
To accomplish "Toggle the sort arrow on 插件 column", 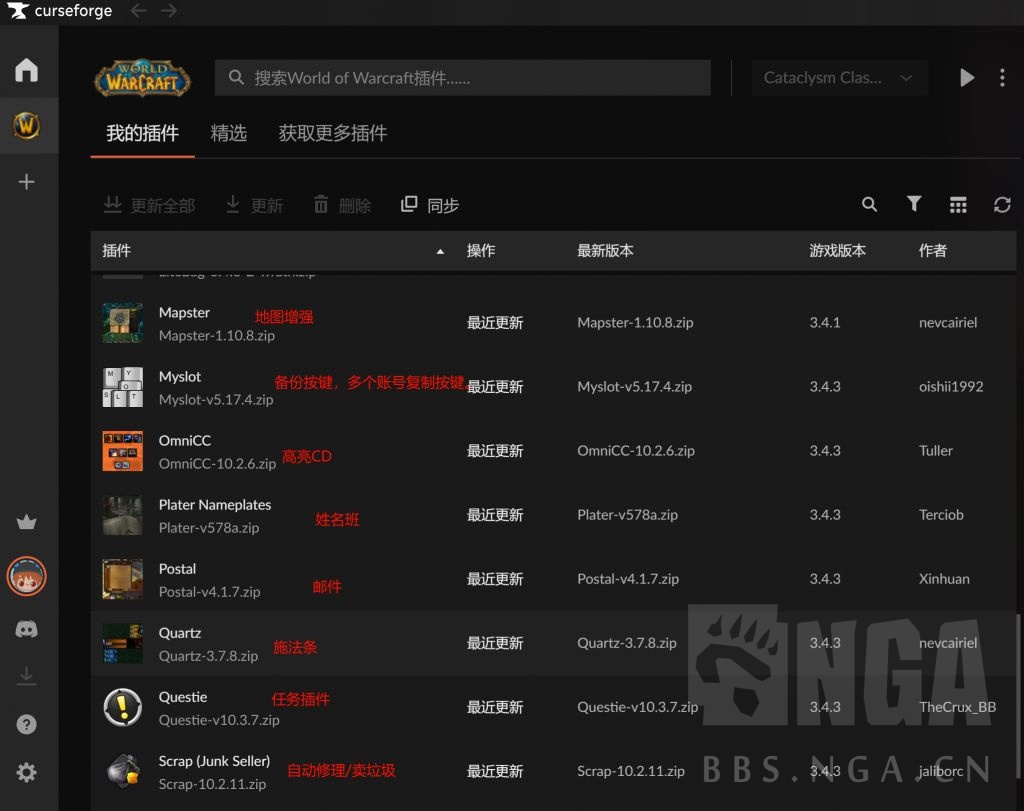I will point(440,251).
